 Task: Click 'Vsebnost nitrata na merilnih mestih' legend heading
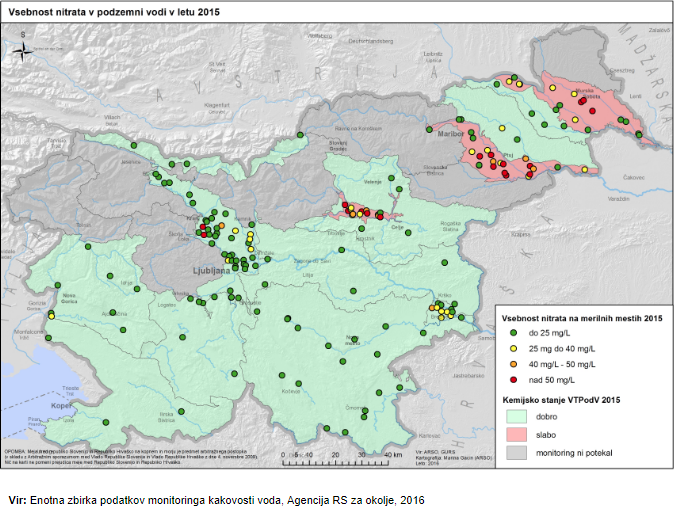(x=582, y=317)
